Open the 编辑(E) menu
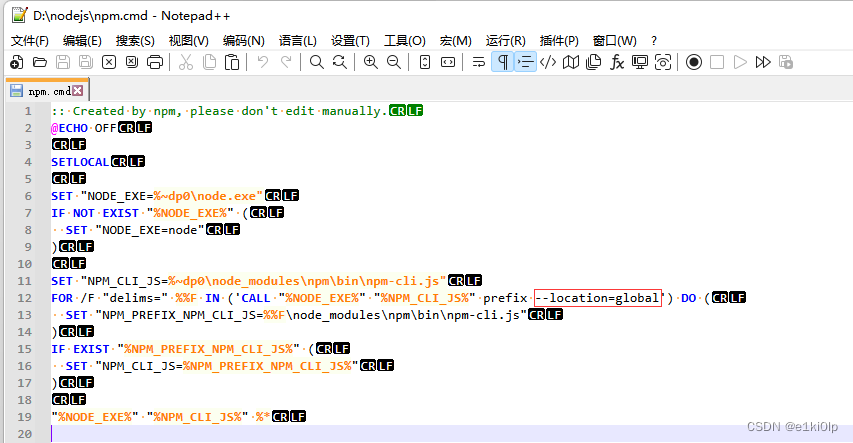The image size is (853, 443). (82, 41)
